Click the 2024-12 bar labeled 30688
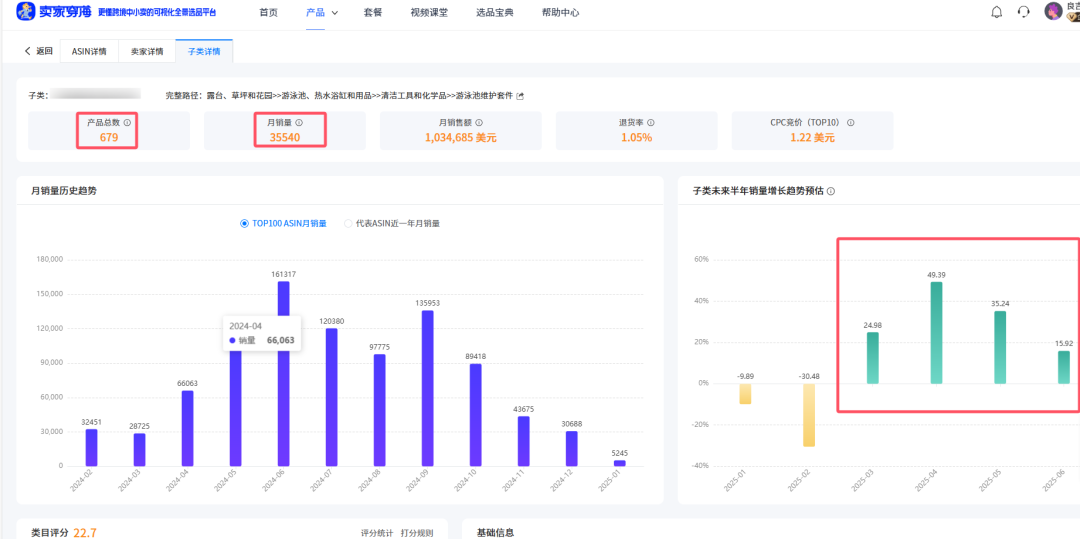This screenshot has height=539, width=1080. 572,449
